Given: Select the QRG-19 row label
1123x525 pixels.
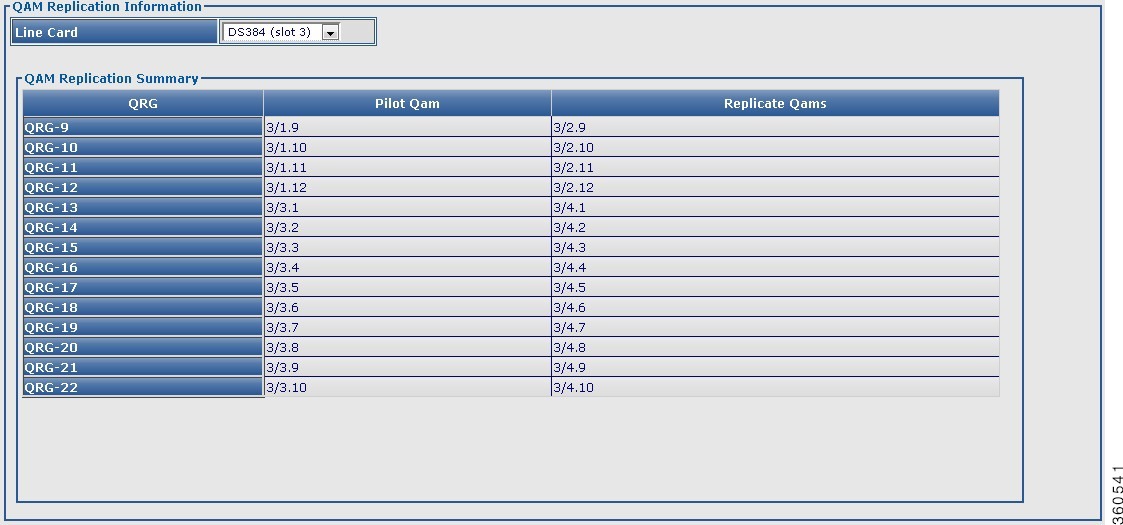Looking at the screenshot, I should pyautogui.click(x=143, y=328).
